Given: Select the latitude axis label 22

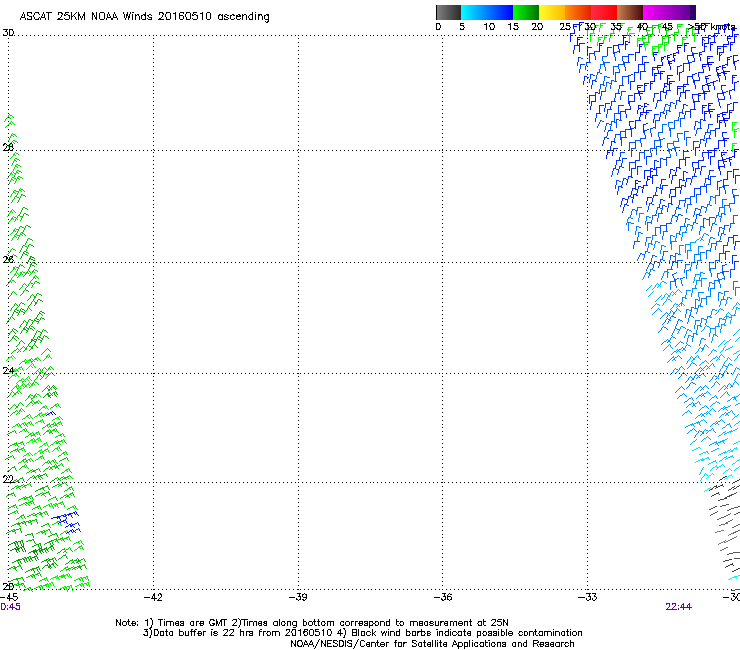Looking at the screenshot, I should pyautogui.click(x=8, y=479).
